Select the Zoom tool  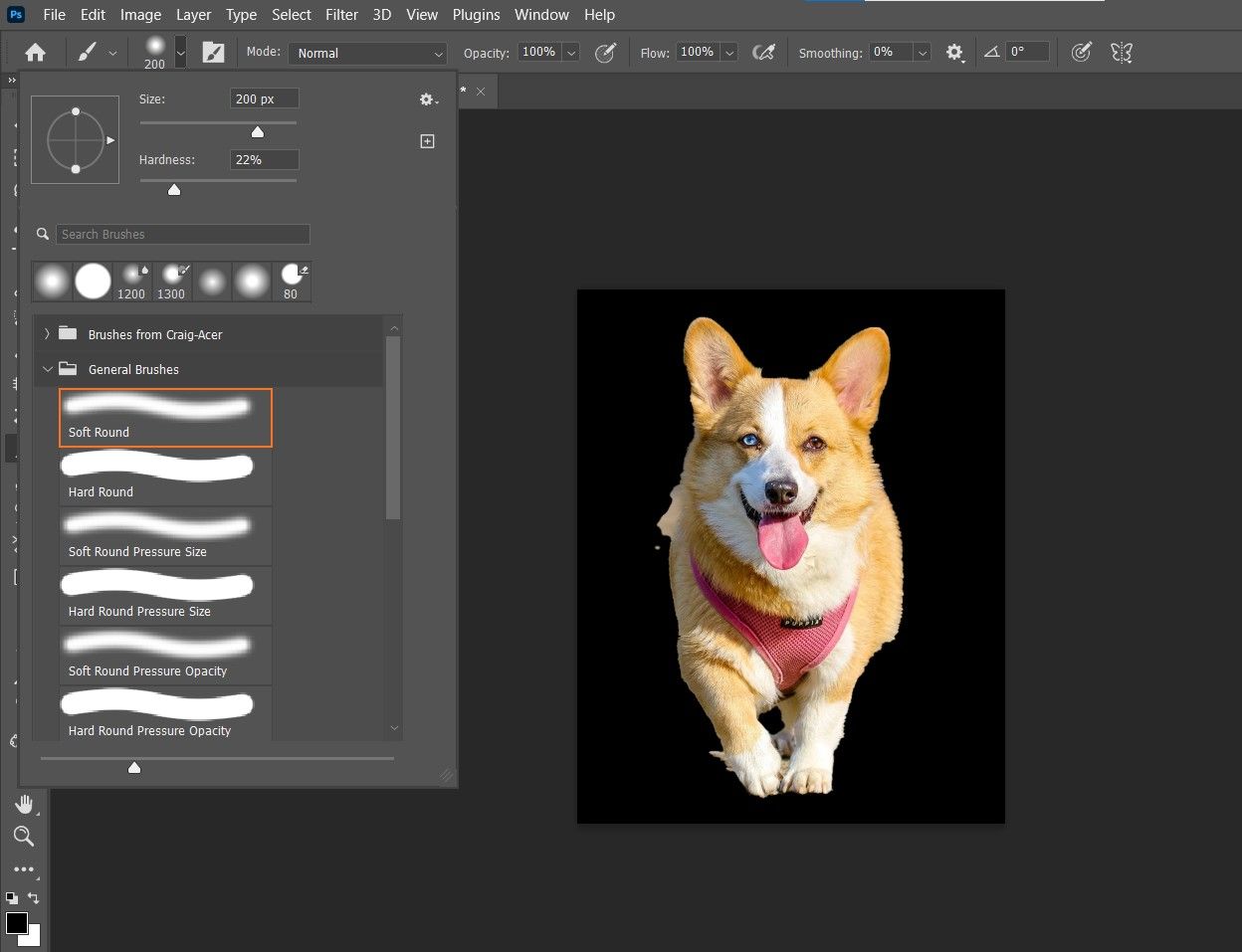pyautogui.click(x=24, y=836)
